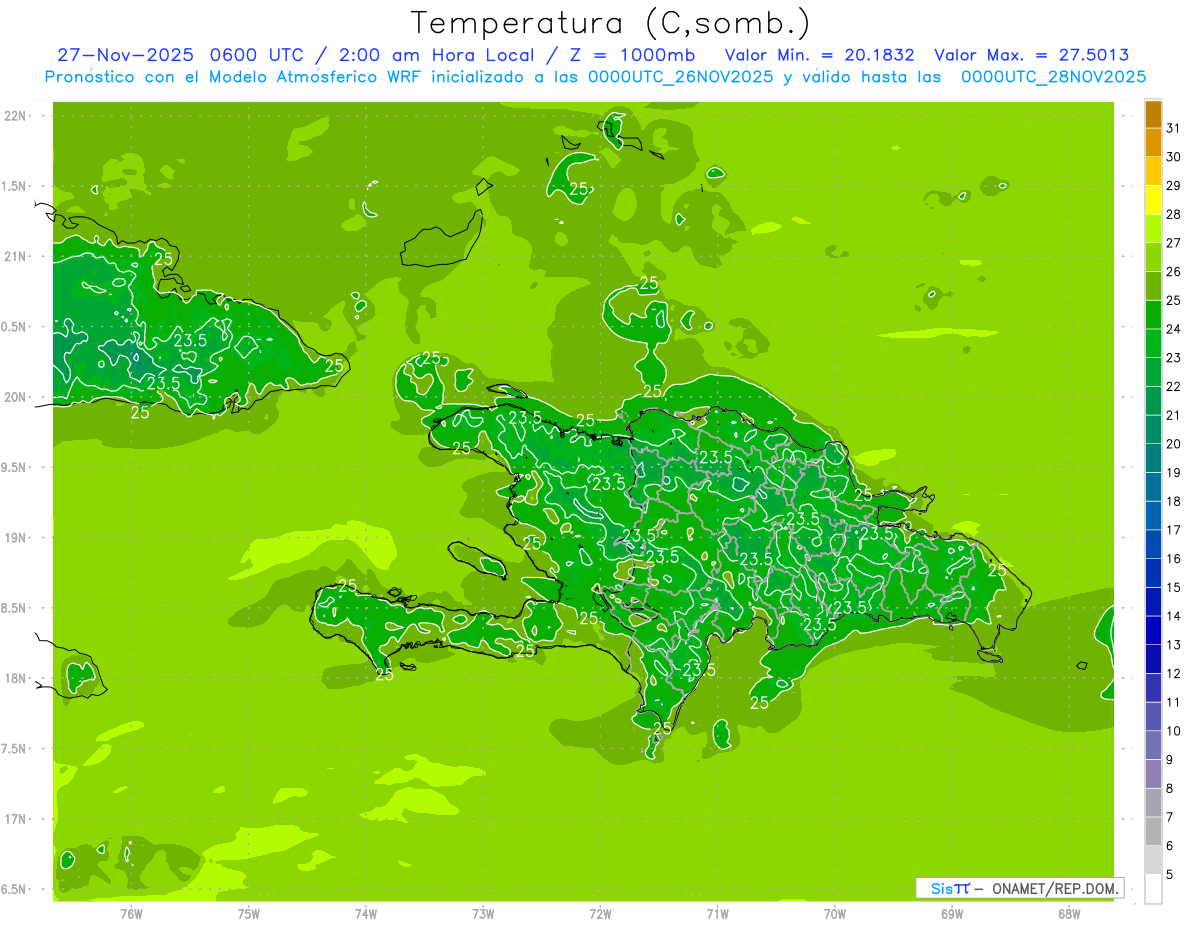Click the "71W" longitude axis label
This screenshot has width=1200, height=927.
(x=717, y=914)
